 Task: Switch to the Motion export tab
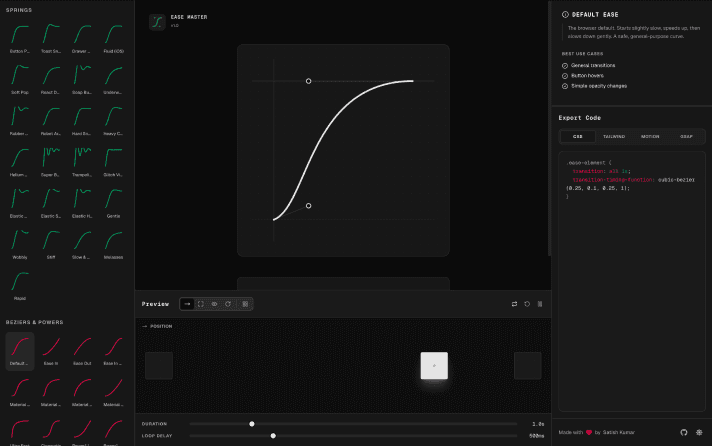[650, 136]
